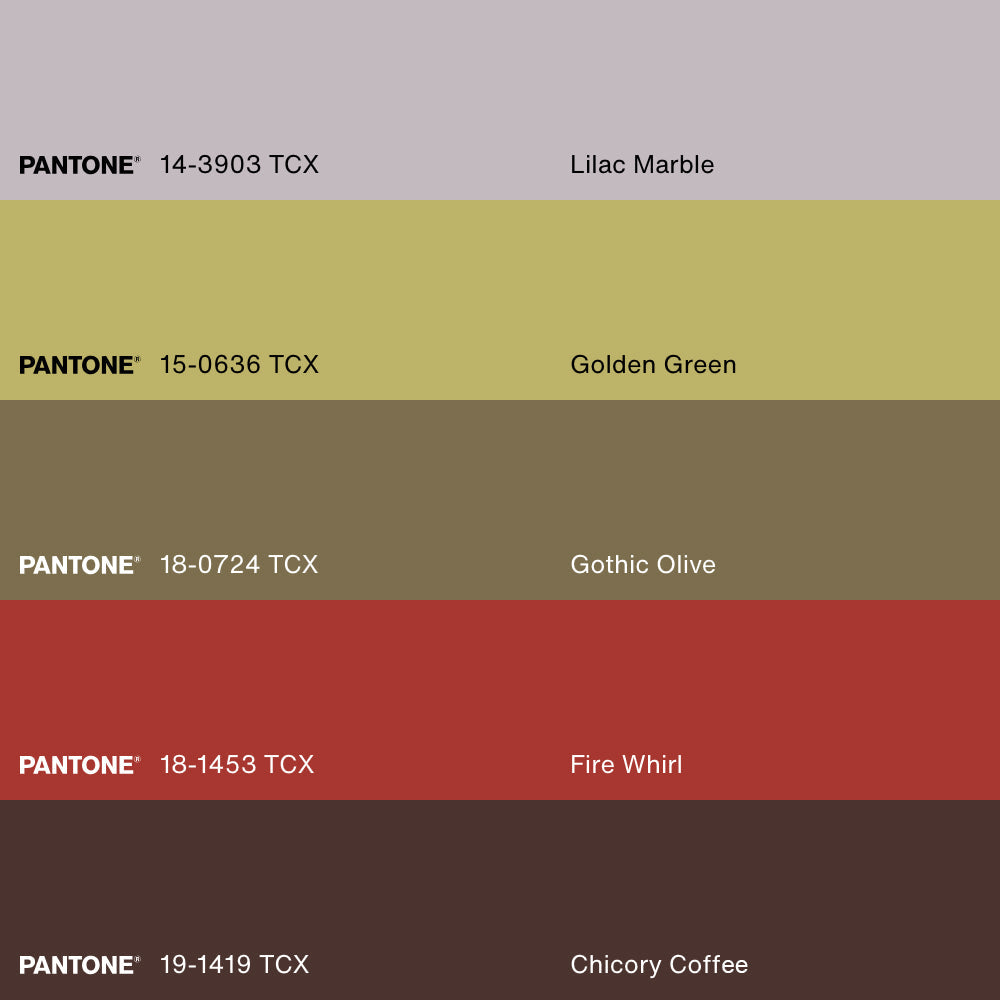This screenshot has height=1000, width=1000.
Task: Click the PANTONE logo beside 14-3903 TCX
Action: click(x=80, y=165)
